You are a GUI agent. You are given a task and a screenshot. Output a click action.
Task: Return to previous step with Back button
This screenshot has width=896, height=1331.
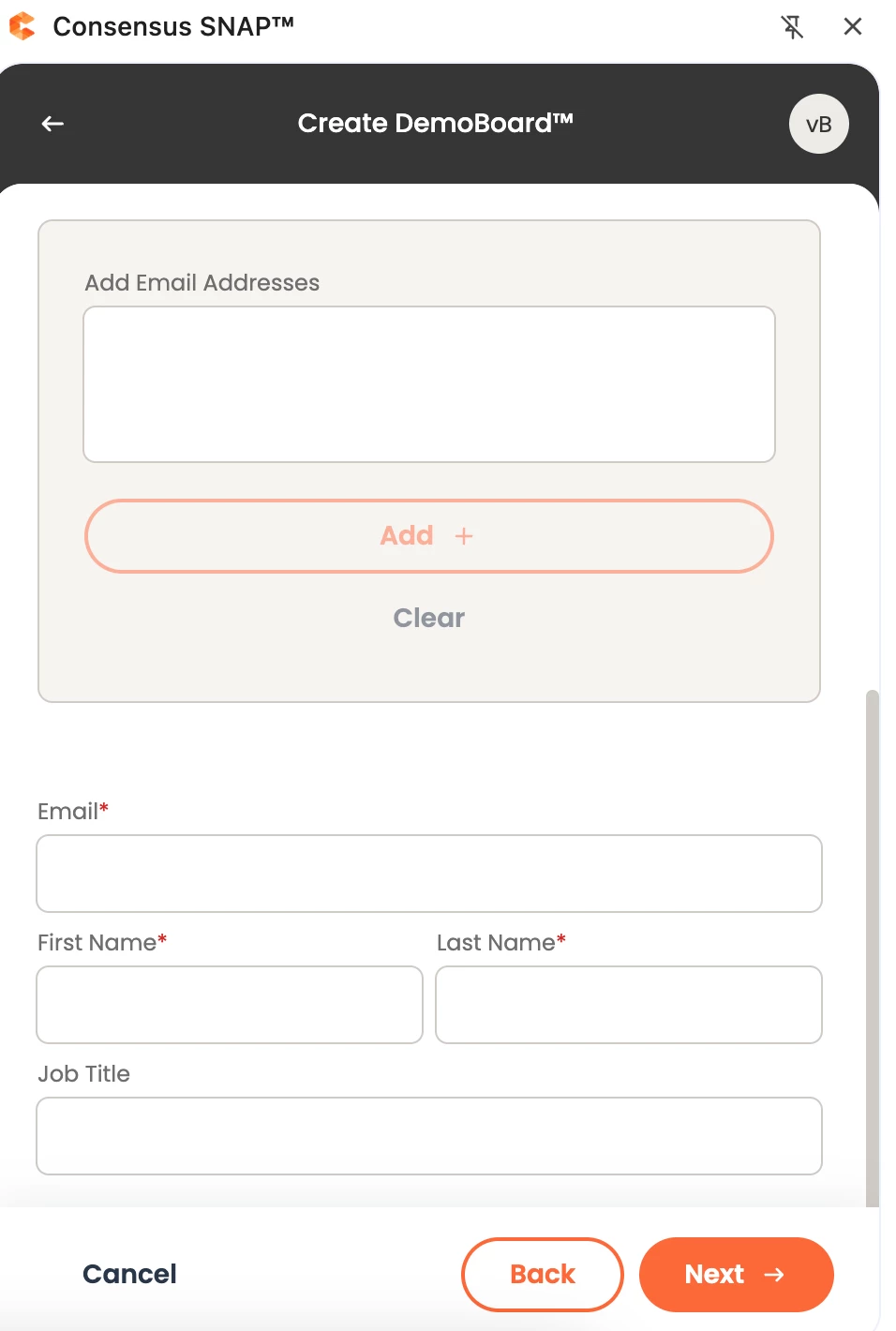pyautogui.click(x=543, y=1275)
